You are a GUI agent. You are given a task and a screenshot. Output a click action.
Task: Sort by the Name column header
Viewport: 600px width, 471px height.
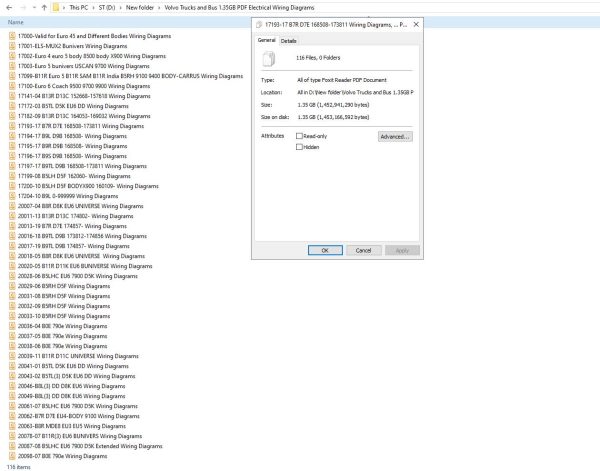[x=16, y=22]
